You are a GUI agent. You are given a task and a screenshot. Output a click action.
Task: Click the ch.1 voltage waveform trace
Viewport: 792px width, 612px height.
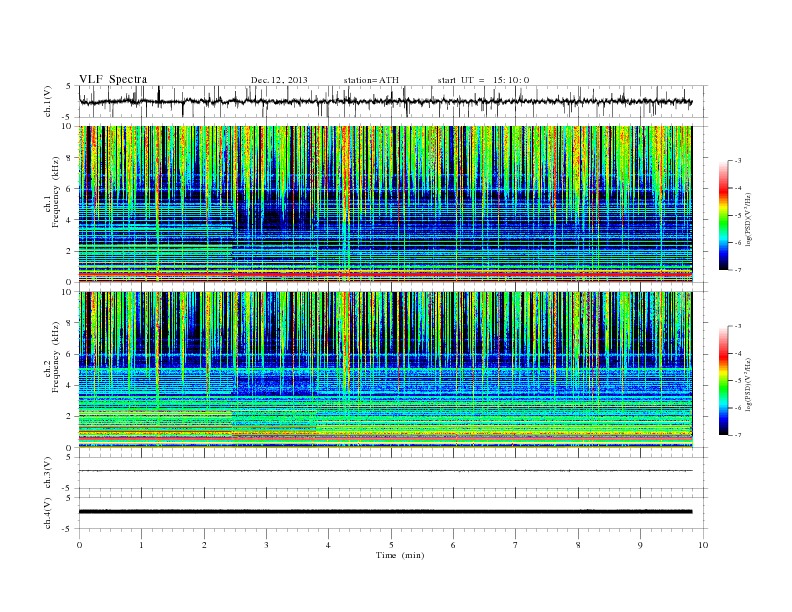[385, 102]
